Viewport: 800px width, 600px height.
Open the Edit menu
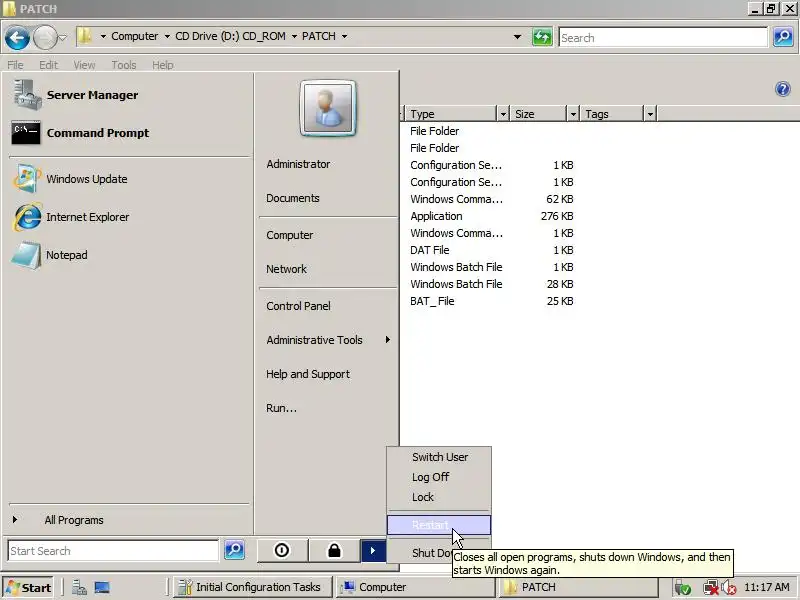48,65
